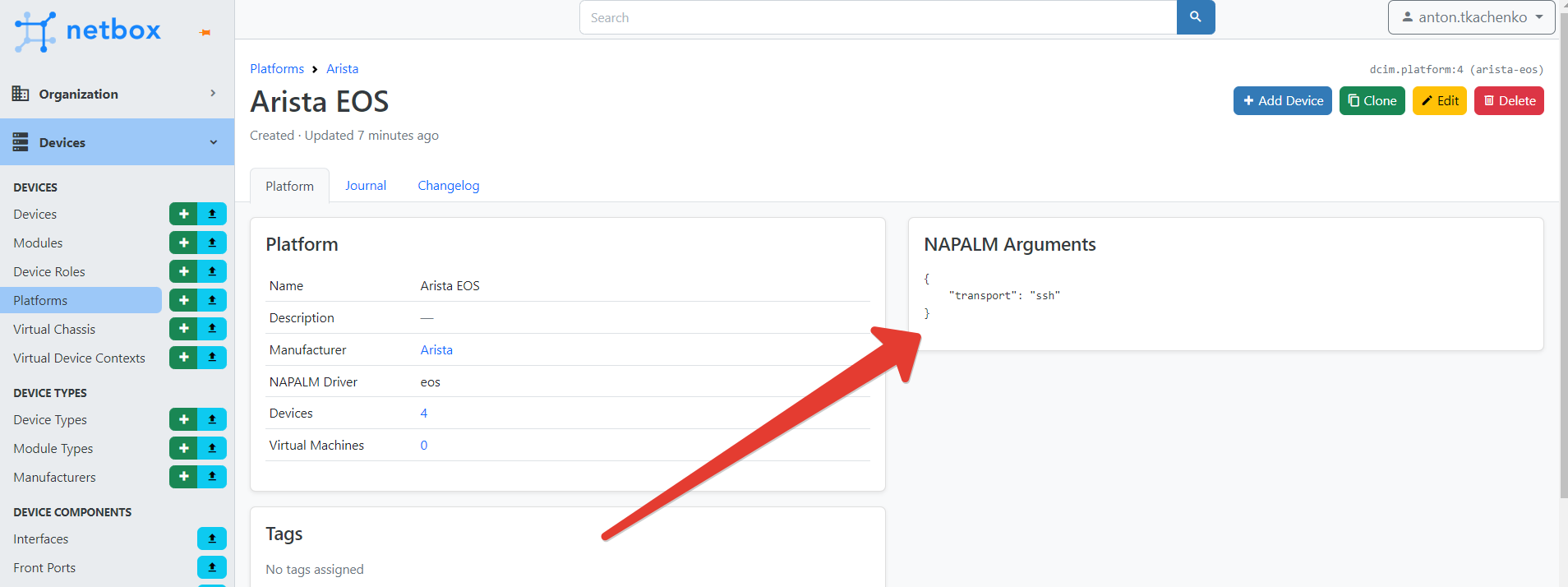Click the 'No tags assigned' text
1568x587 pixels.
click(315, 569)
